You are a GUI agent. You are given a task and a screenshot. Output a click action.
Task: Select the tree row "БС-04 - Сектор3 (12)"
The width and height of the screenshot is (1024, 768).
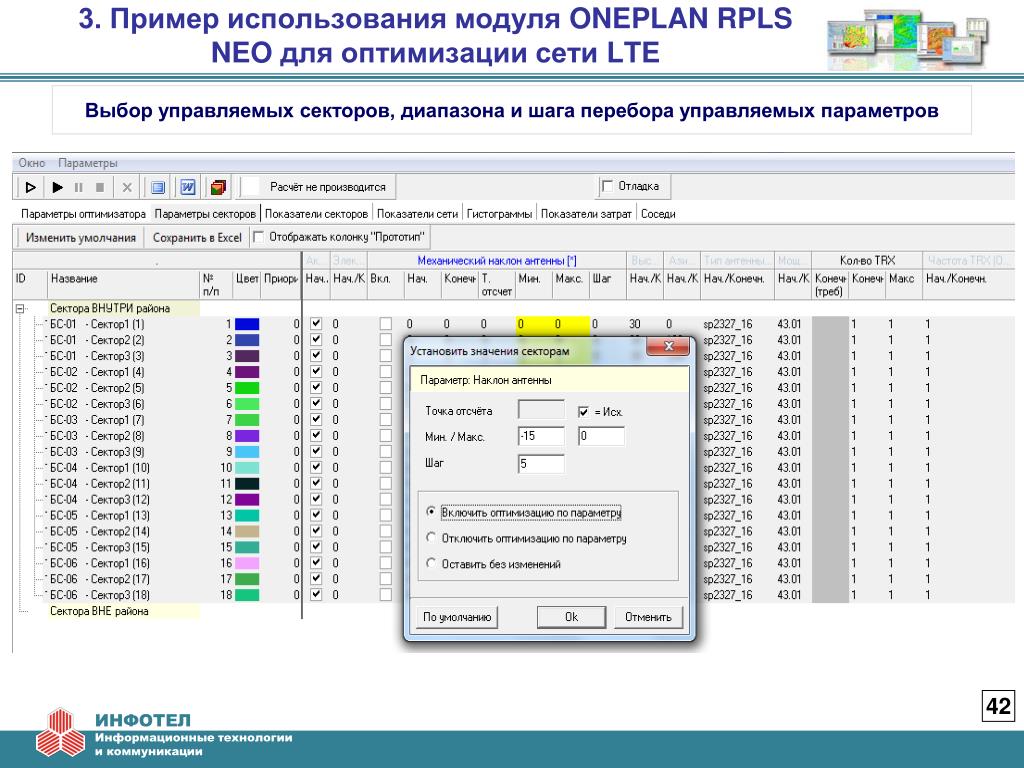pyautogui.click(x=100, y=499)
